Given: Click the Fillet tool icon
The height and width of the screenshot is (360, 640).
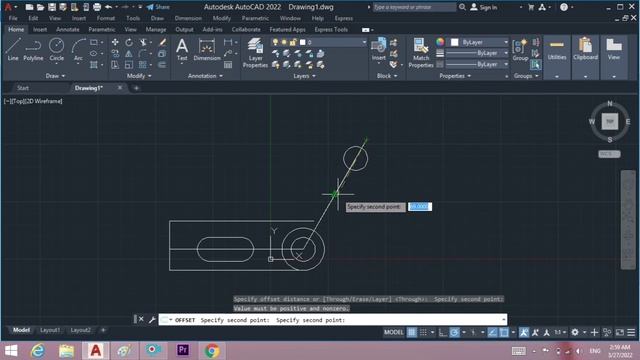Looking at the screenshot, I should [142, 53].
